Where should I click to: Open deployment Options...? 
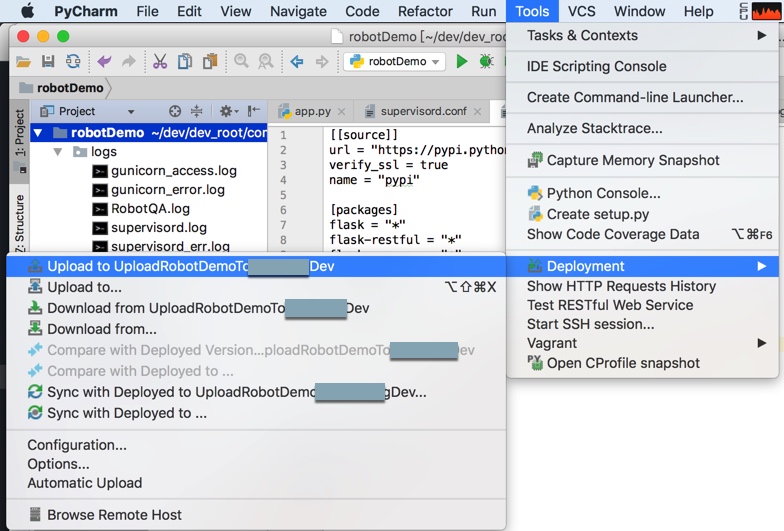(x=256, y=464)
